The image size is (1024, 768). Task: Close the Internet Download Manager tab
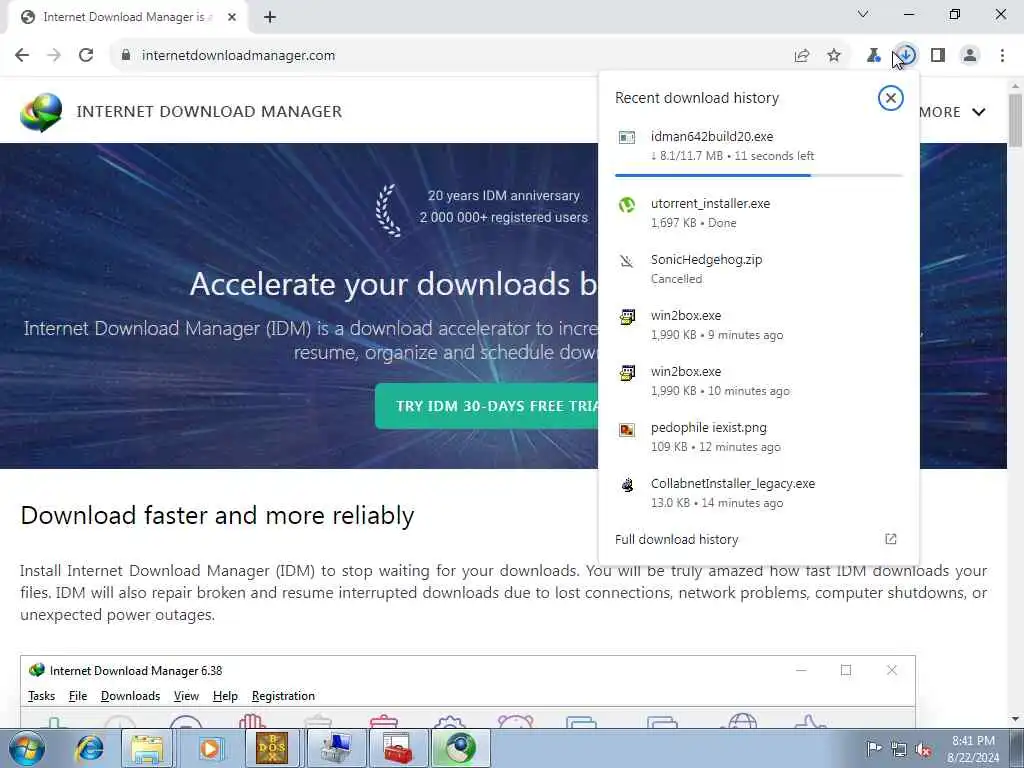pyautogui.click(x=232, y=18)
